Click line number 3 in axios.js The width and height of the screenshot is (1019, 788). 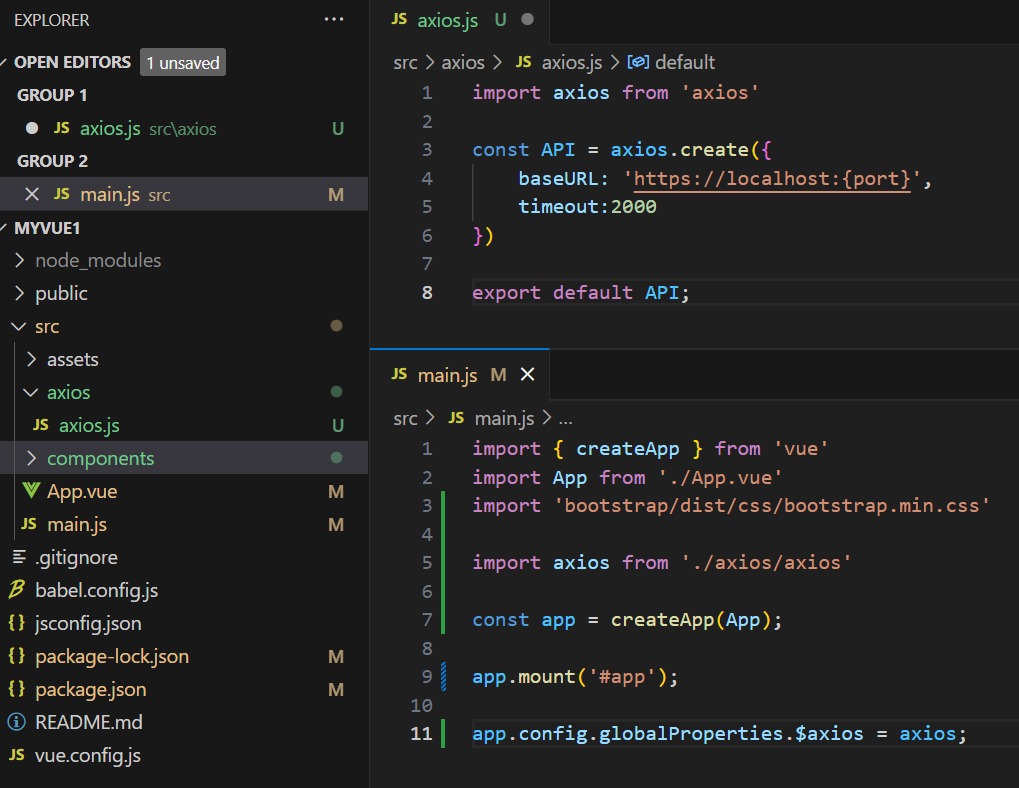426,150
